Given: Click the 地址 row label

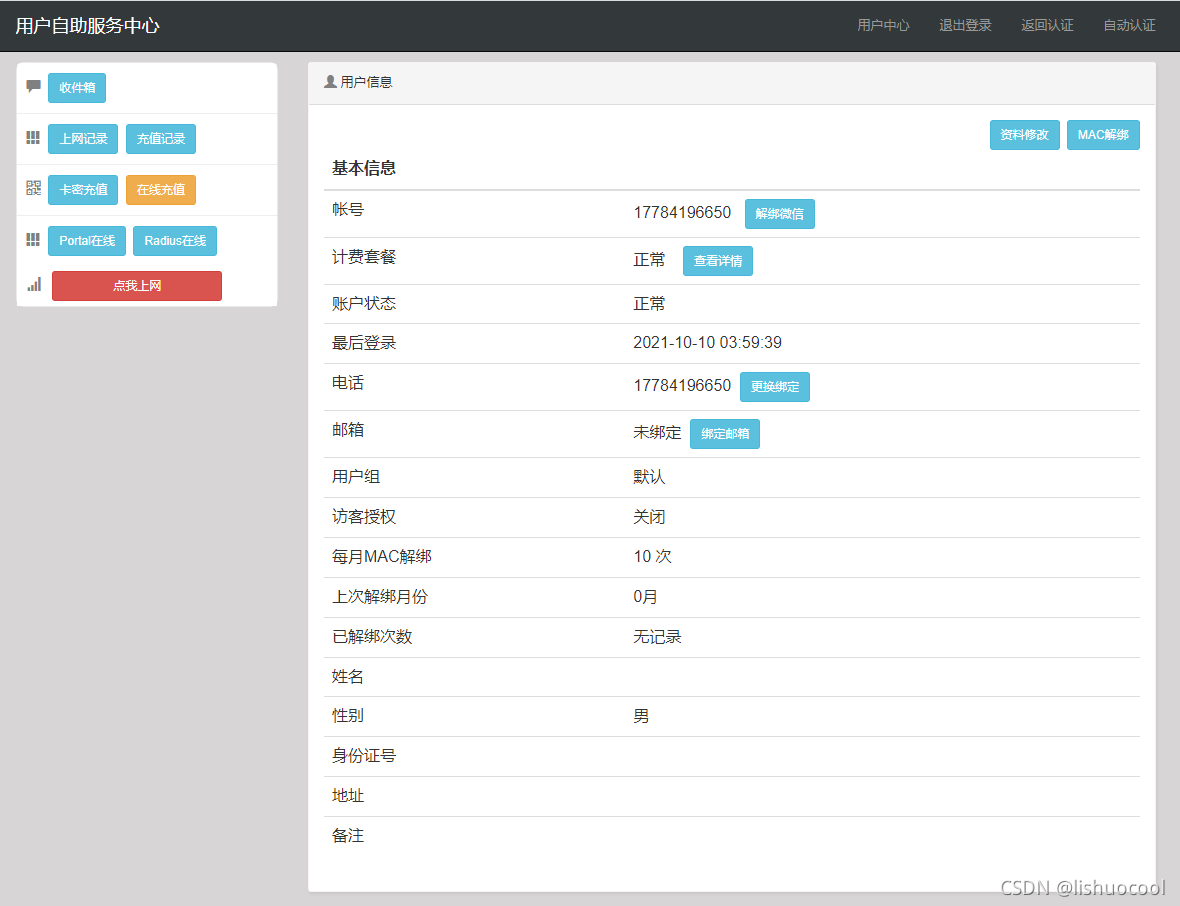Looking at the screenshot, I should [348, 795].
